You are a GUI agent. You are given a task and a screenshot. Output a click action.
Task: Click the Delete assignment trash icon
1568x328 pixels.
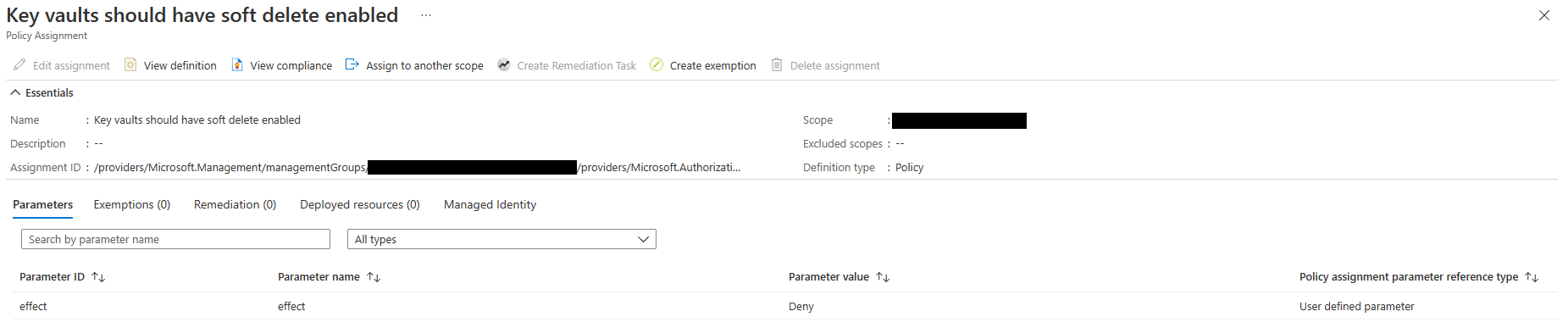(x=777, y=64)
